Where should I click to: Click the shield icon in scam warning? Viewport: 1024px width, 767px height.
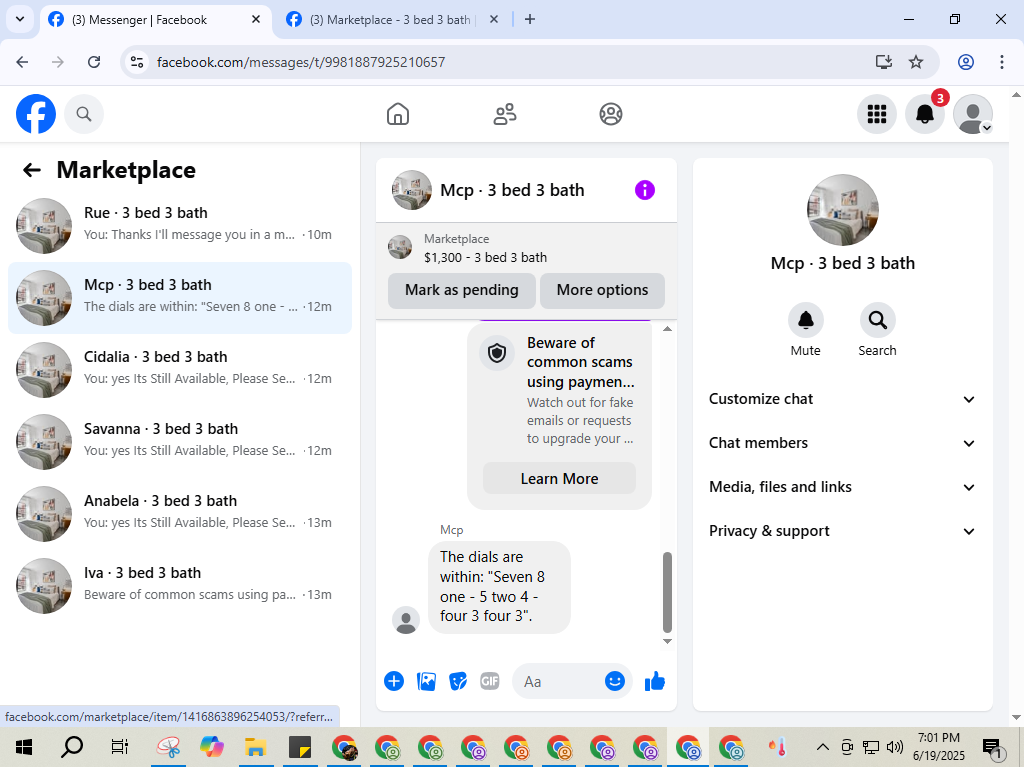pos(497,353)
